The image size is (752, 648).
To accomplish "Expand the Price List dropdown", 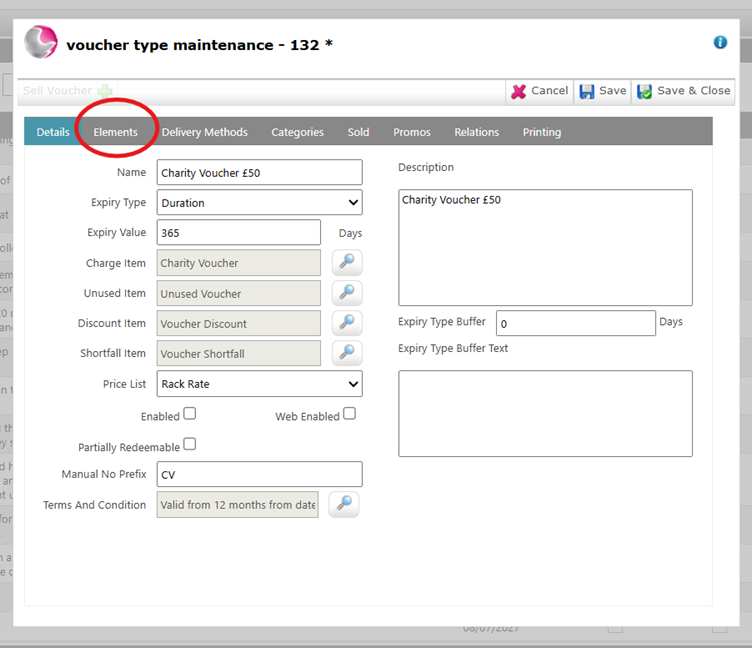I will tap(259, 384).
